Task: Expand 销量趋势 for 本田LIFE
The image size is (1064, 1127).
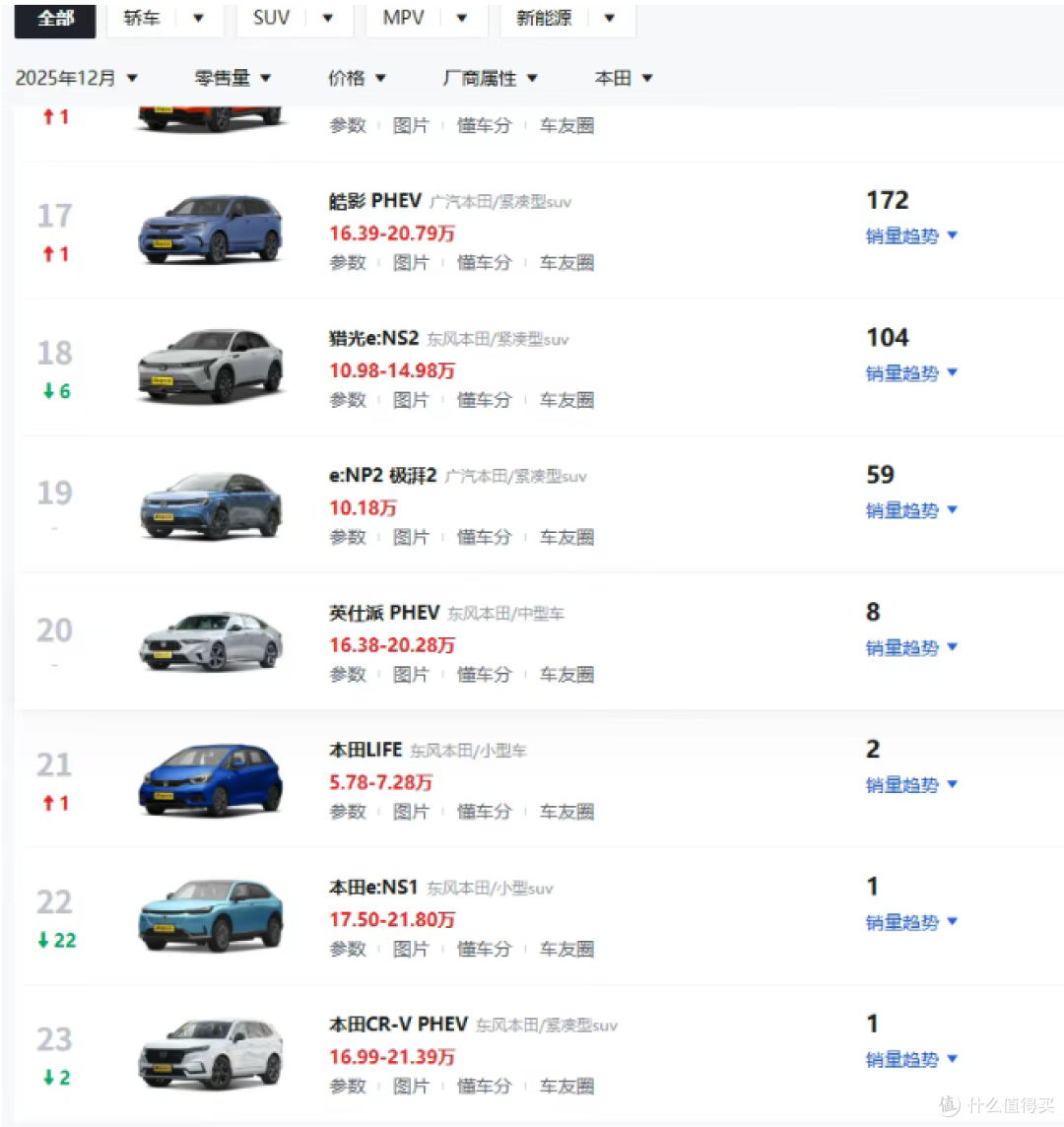Action: click(x=911, y=785)
